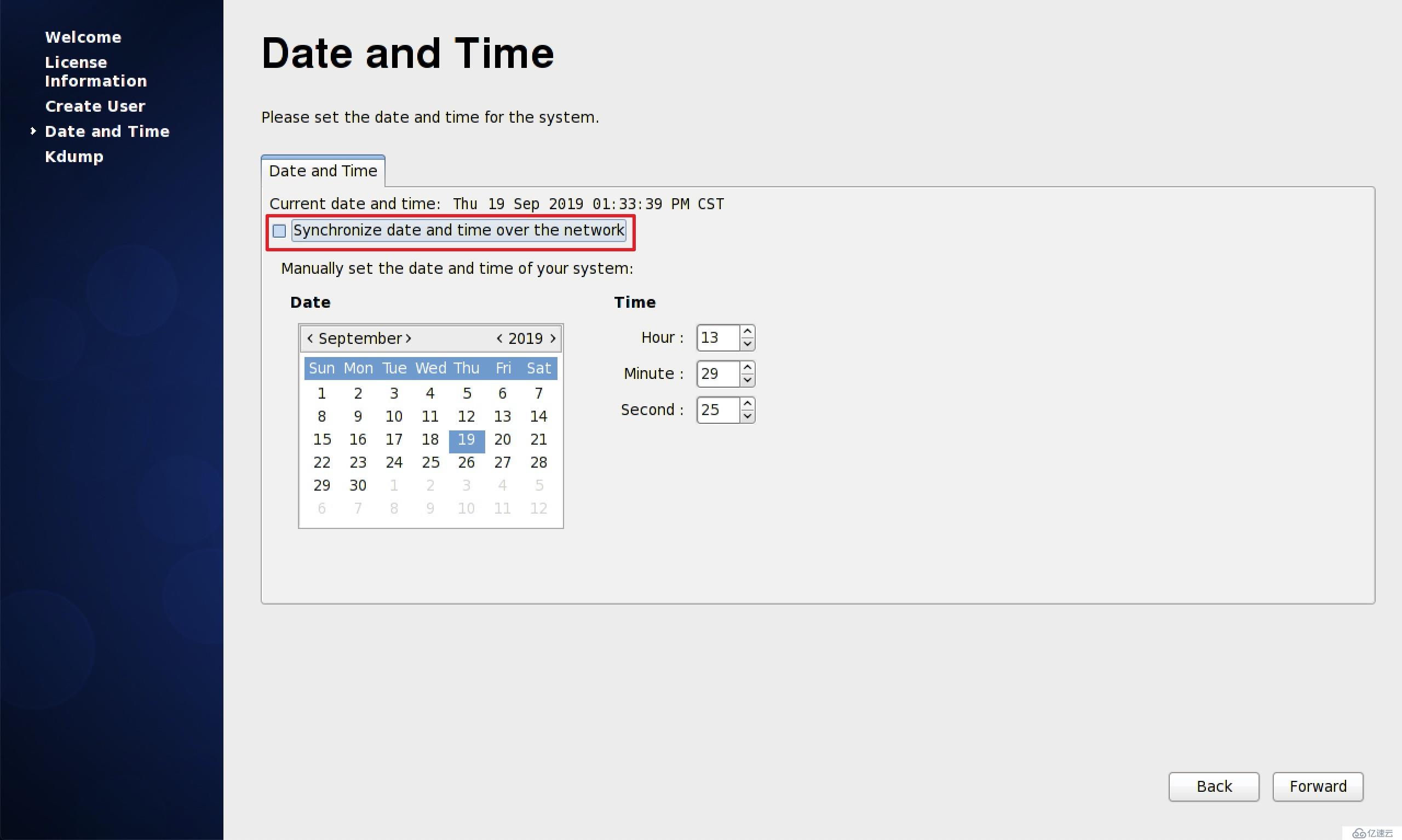Check the Synchronize date and time checkbox
The width and height of the screenshot is (1402, 840).
[x=280, y=230]
